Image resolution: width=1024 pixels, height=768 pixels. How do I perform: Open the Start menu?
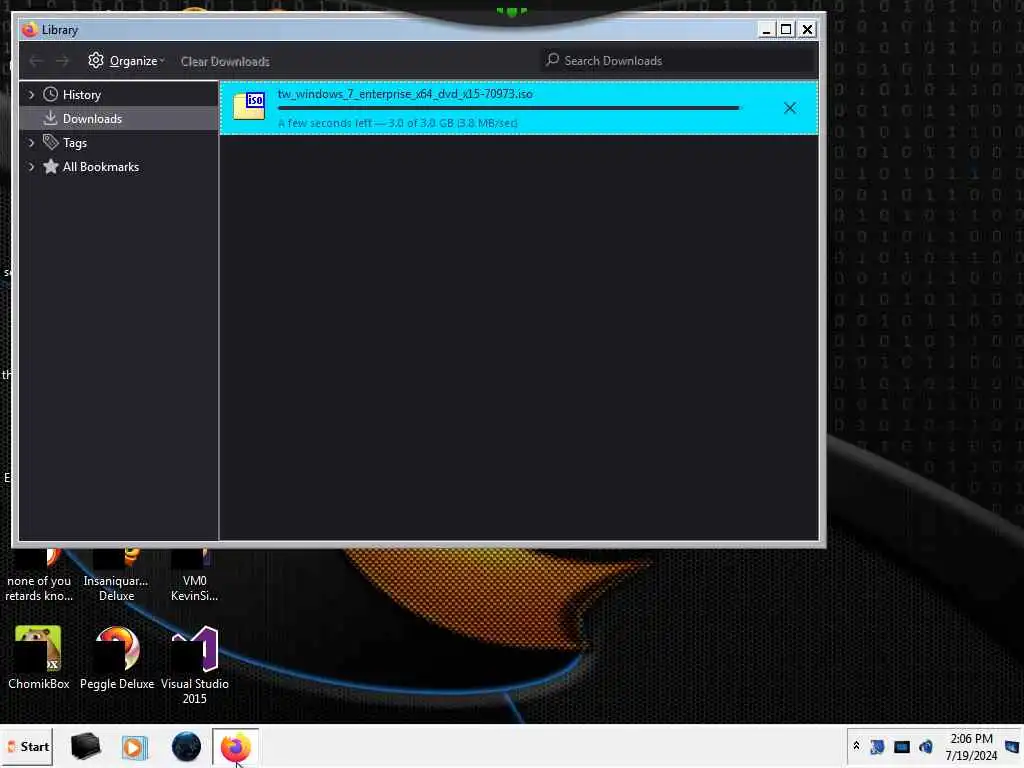[x=27, y=746]
